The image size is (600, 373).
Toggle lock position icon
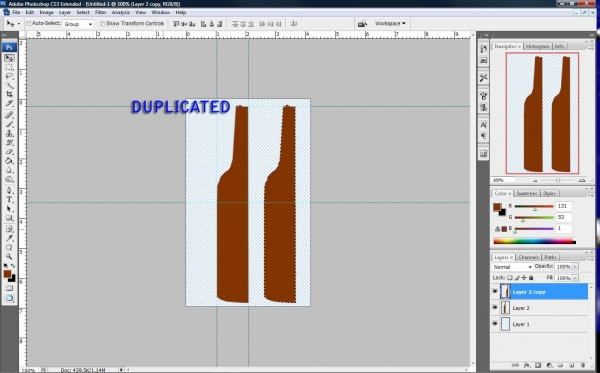(x=524, y=278)
